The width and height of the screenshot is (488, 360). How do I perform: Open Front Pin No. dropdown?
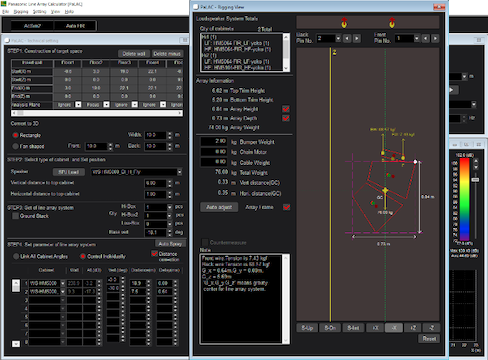[416, 39]
